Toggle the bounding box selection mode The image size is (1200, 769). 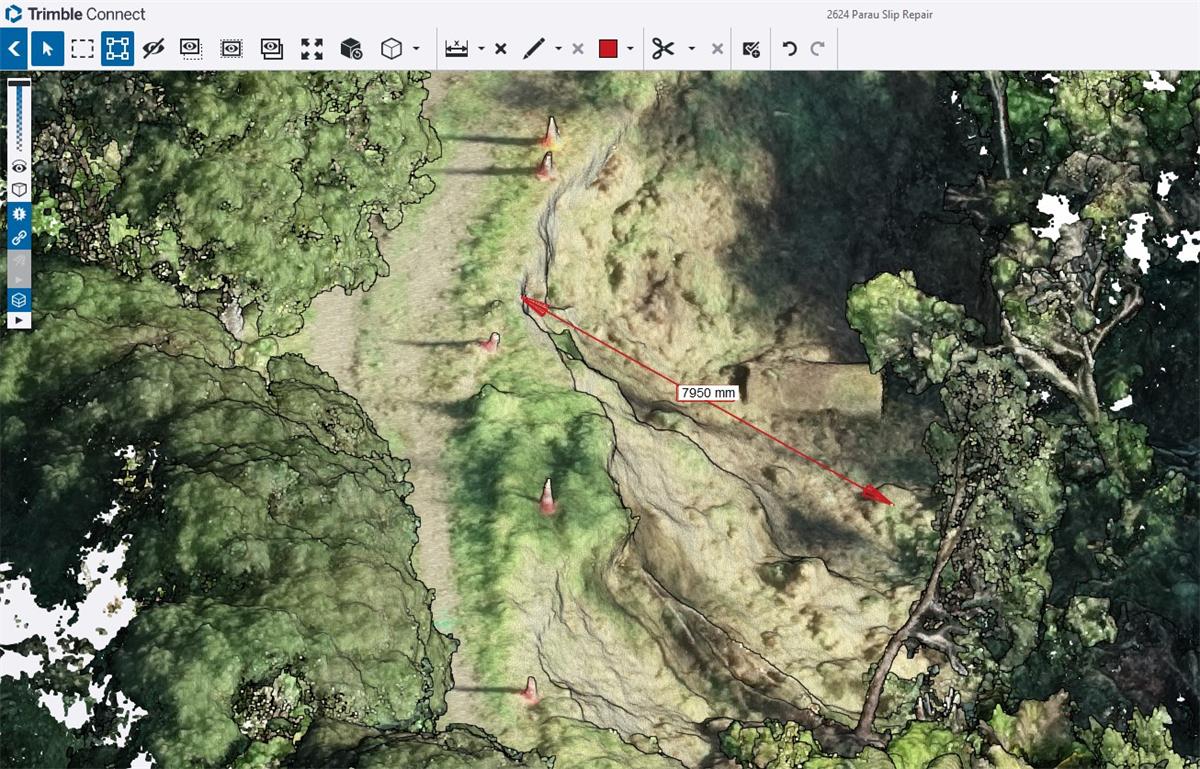click(117, 48)
